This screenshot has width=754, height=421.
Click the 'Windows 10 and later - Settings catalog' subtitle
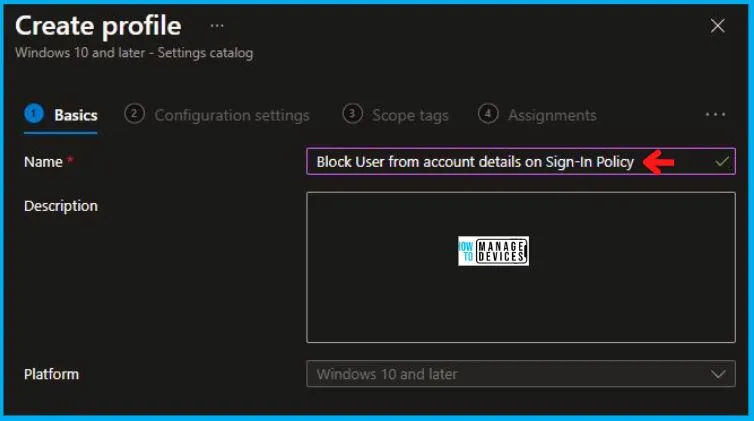(134, 53)
